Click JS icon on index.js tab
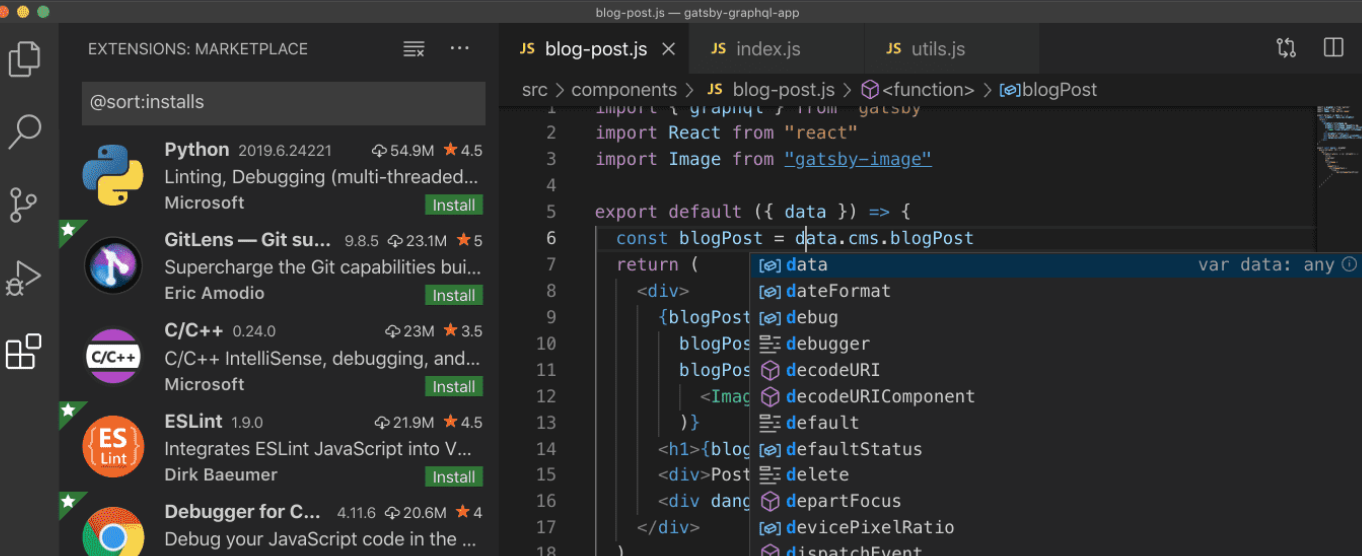The image size is (1362, 556). [x=718, y=49]
